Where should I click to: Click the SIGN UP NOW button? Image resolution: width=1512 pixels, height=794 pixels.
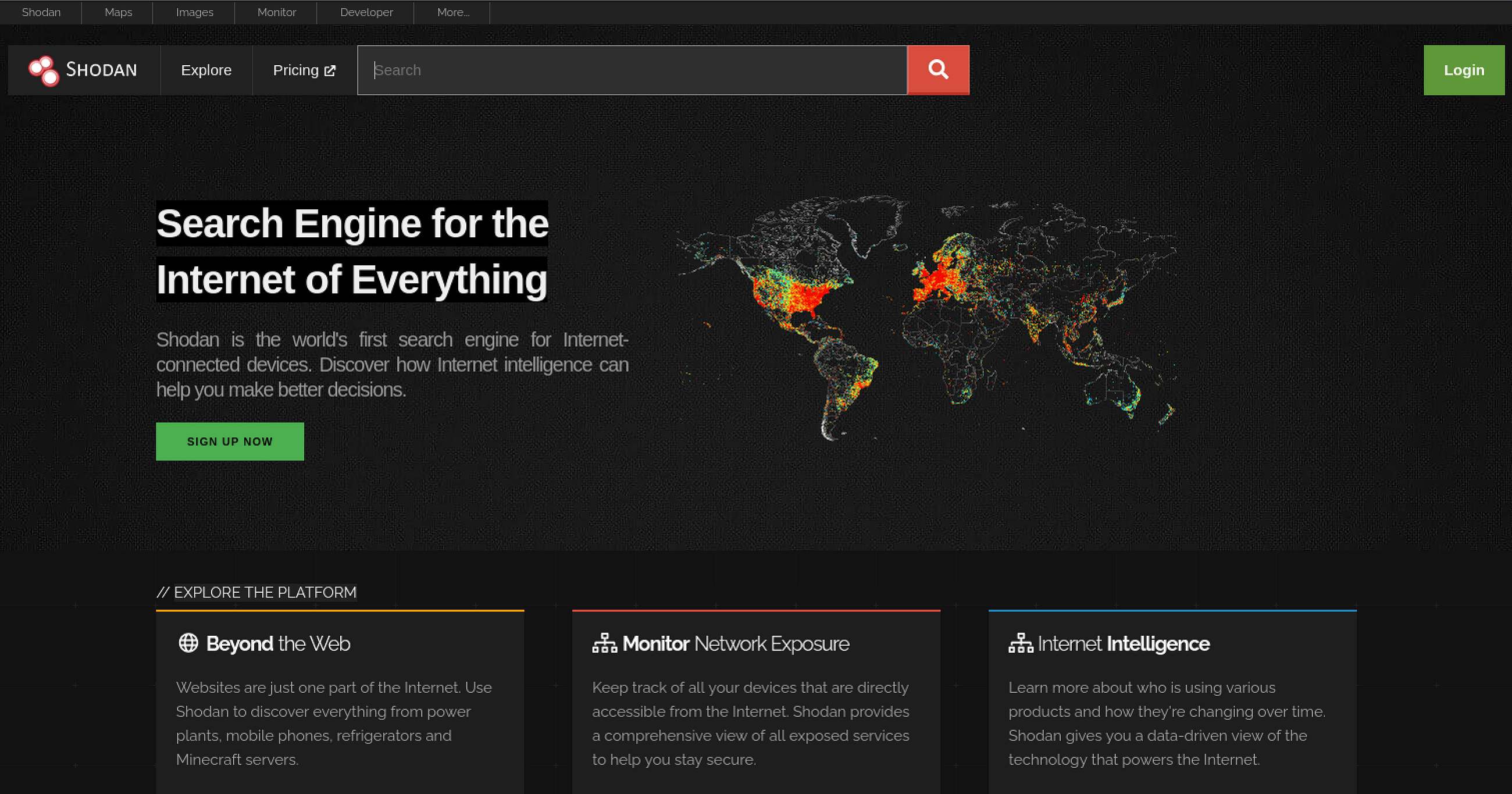(230, 441)
